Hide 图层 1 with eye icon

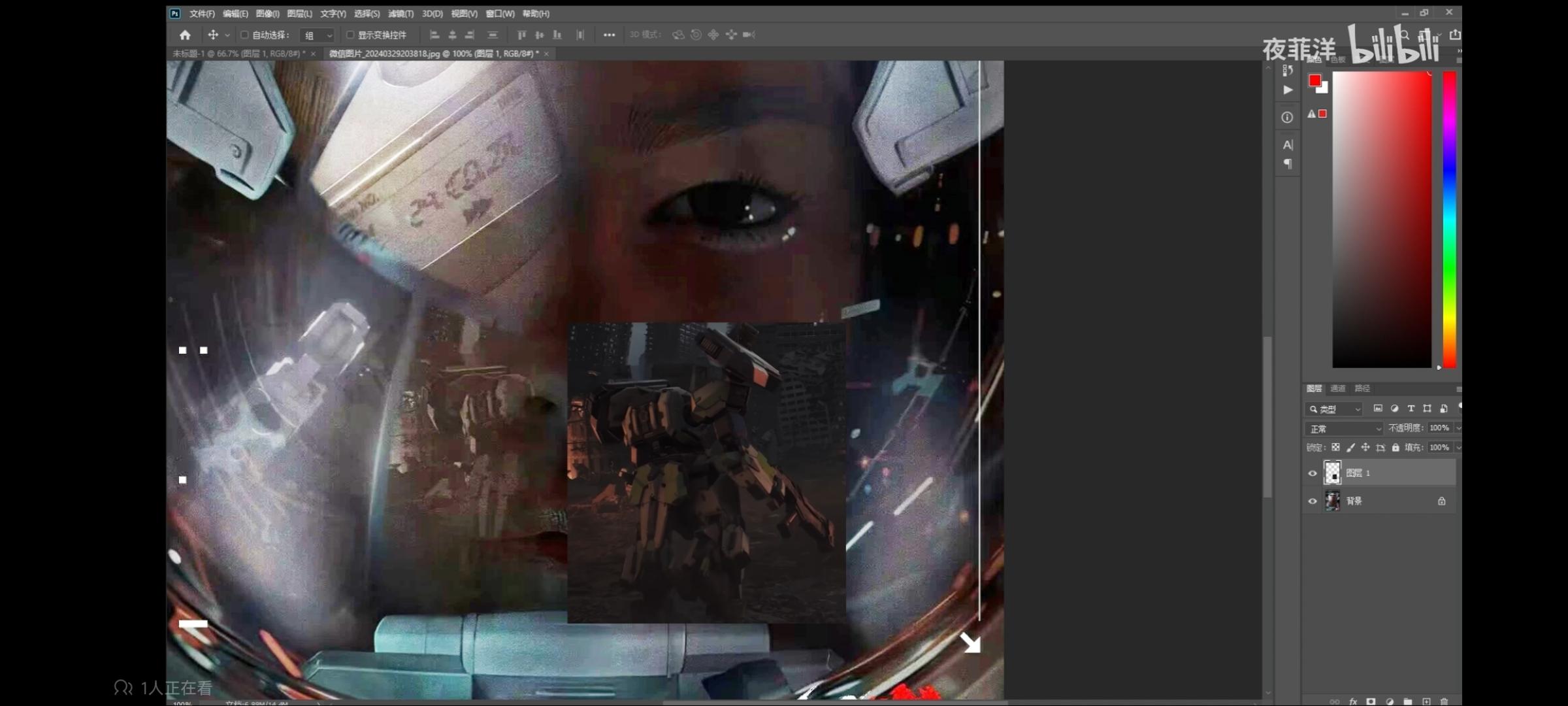[1312, 473]
